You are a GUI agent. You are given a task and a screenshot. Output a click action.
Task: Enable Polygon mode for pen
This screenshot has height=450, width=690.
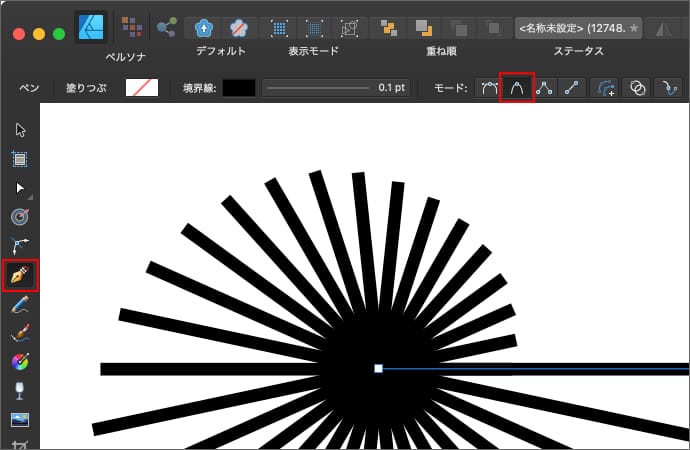545,88
